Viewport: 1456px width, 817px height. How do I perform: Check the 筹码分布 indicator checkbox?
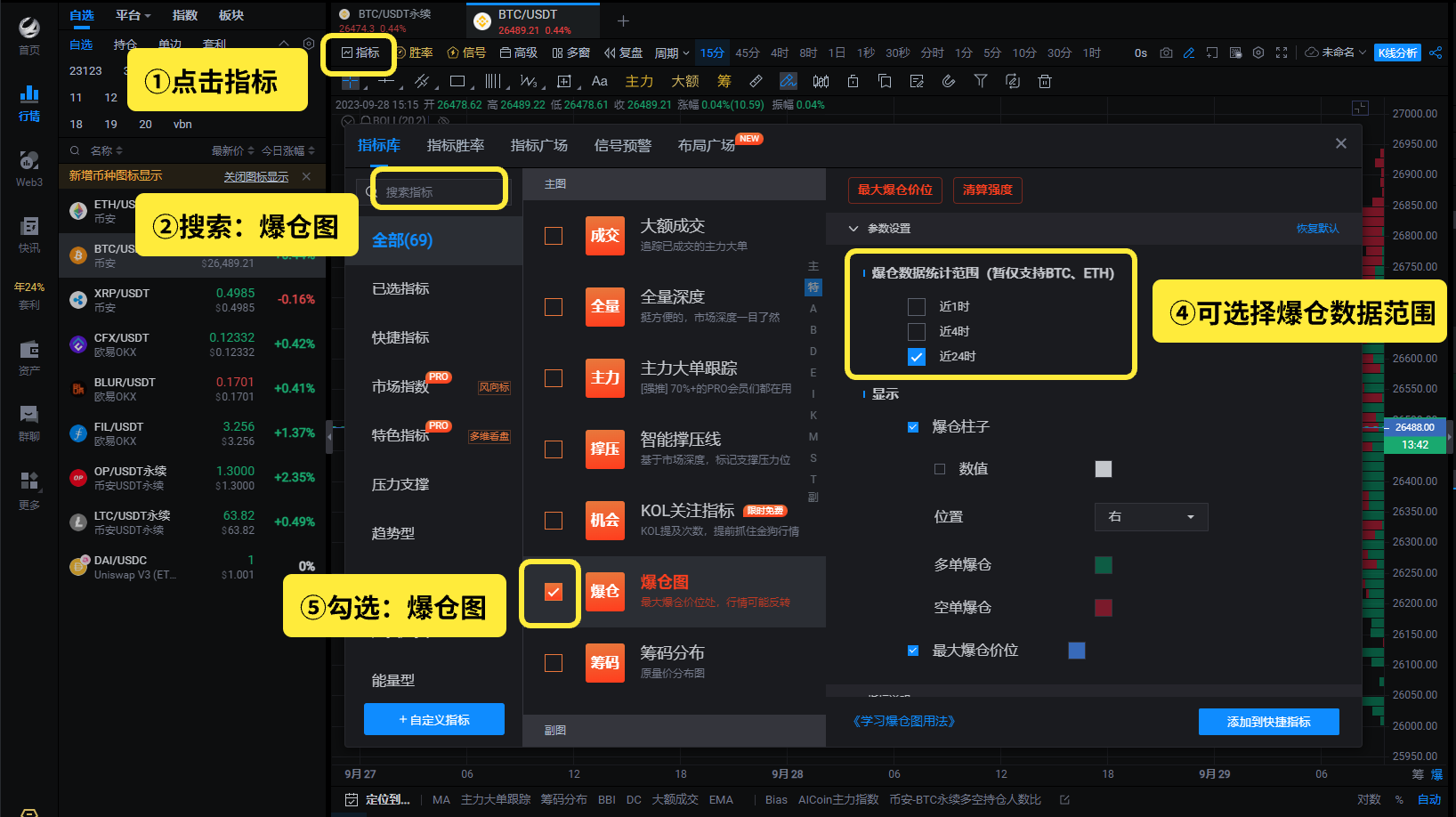coord(554,663)
